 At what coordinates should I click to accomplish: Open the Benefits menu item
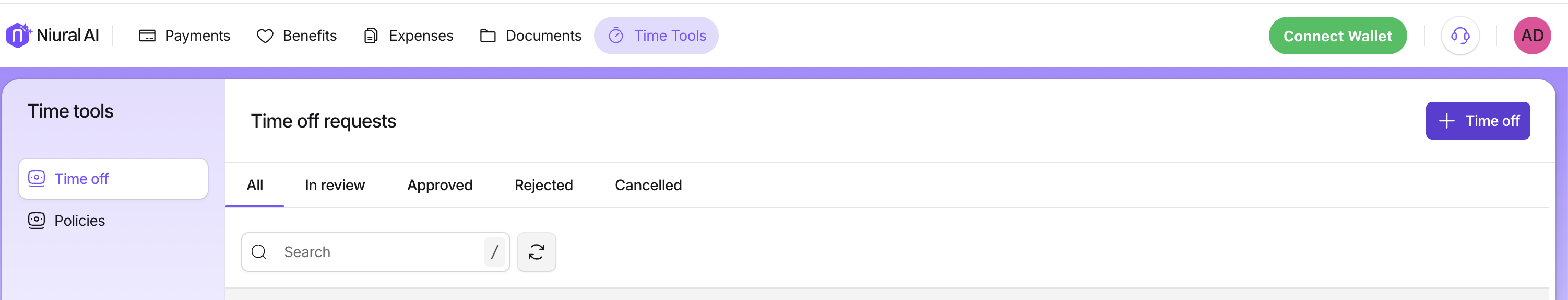tap(296, 36)
